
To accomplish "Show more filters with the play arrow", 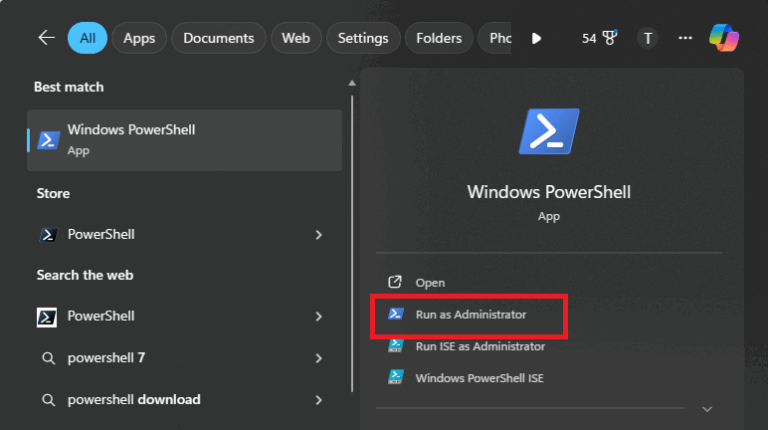I will (x=536, y=38).
